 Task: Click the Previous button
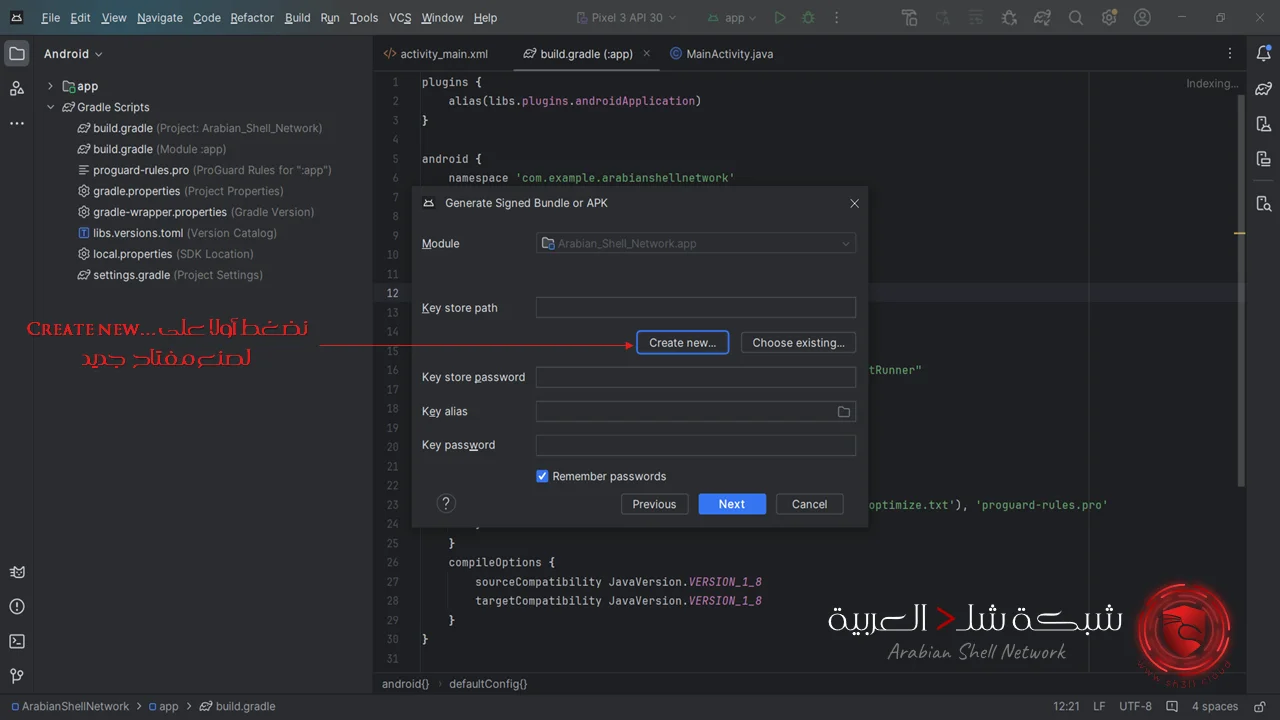click(654, 504)
